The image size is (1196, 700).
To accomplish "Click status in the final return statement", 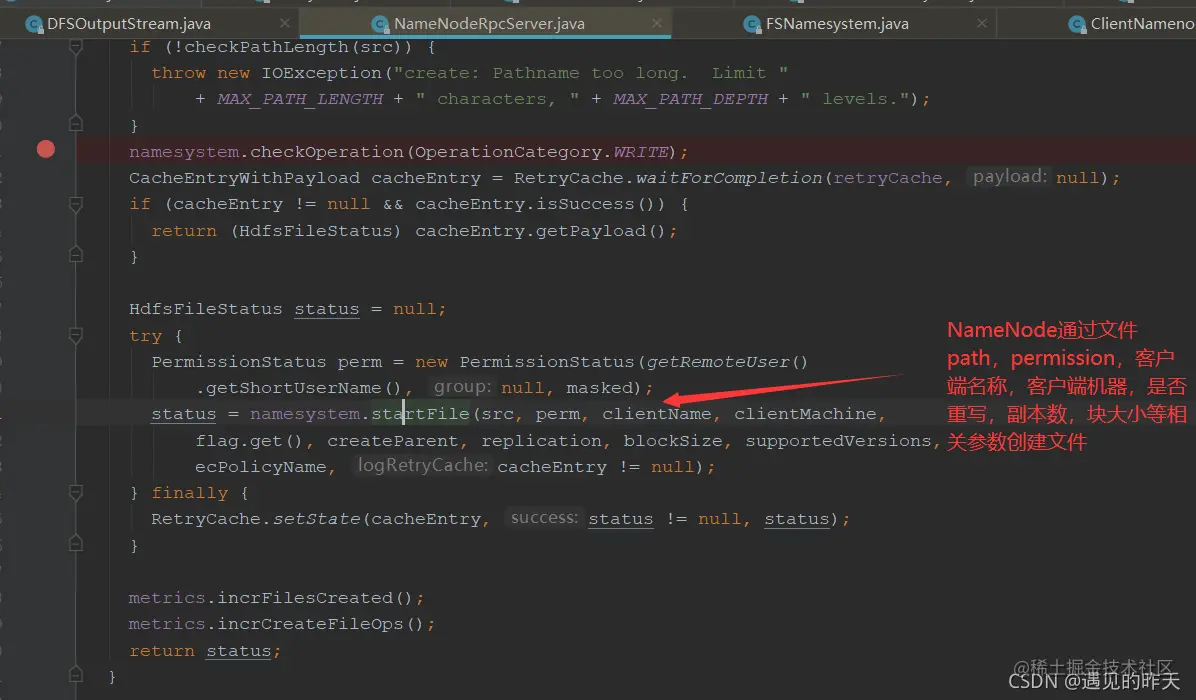I will click(239, 652).
